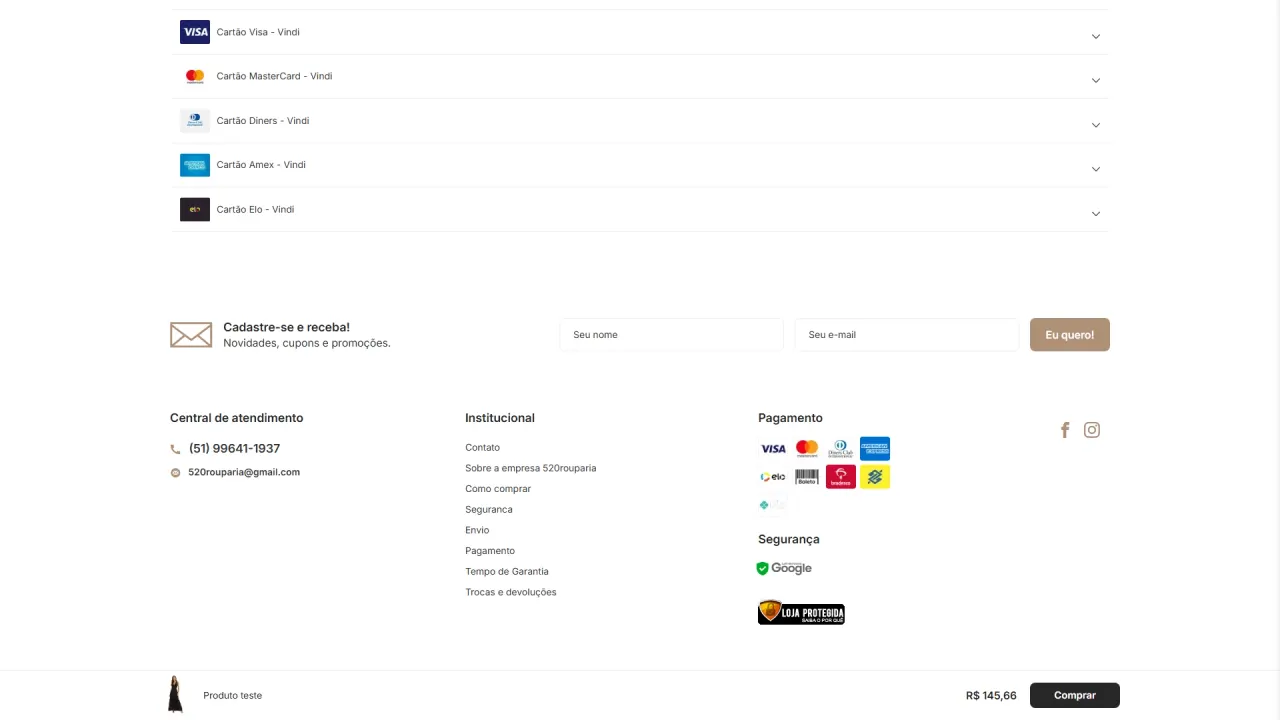Open the Tempo de Garantia link

507,572
